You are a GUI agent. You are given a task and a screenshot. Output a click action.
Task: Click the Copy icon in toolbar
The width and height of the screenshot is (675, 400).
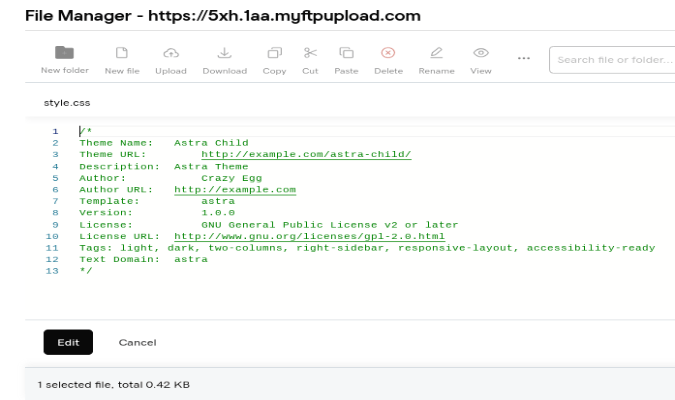click(275, 53)
